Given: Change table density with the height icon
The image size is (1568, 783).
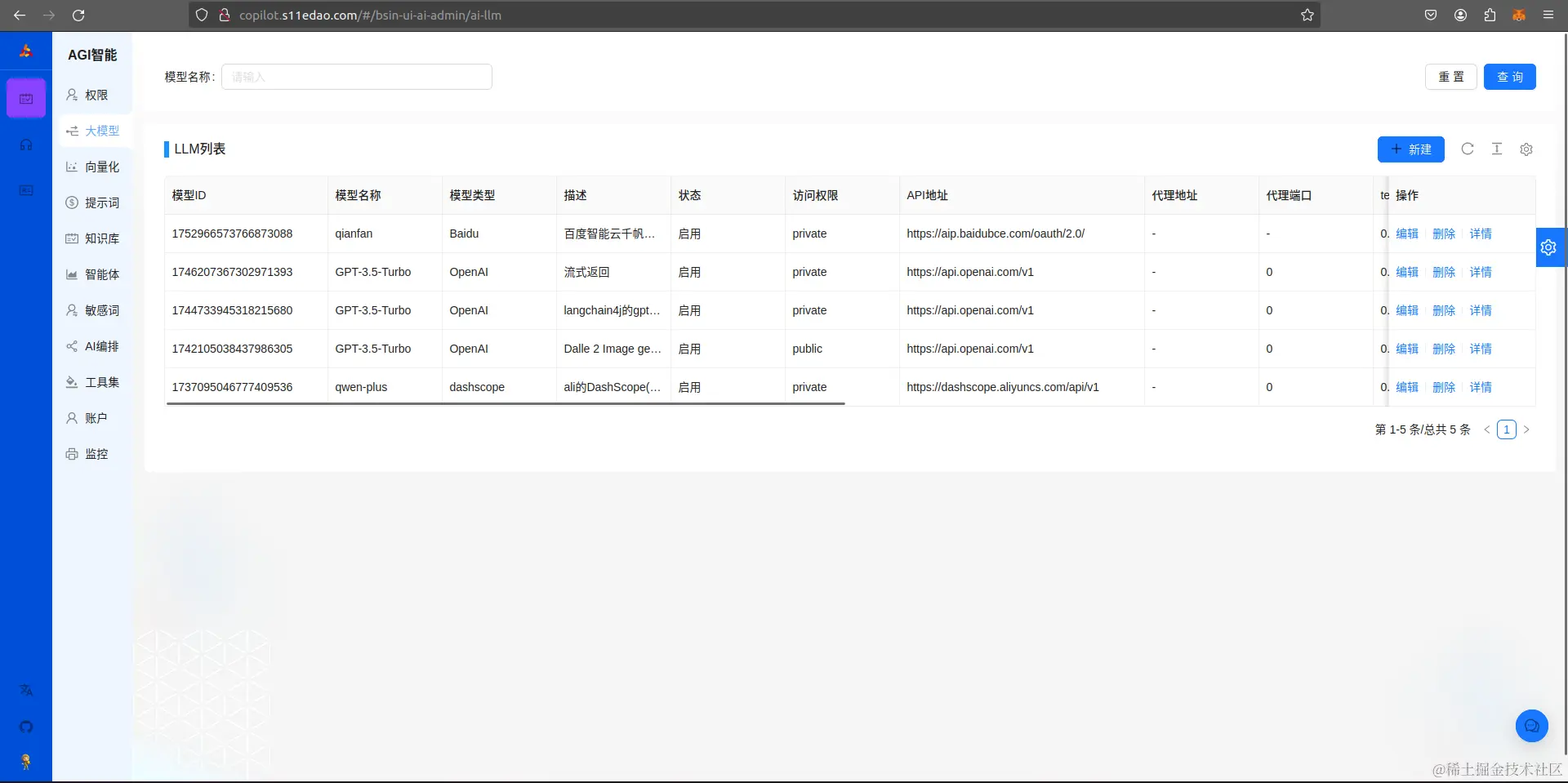Looking at the screenshot, I should pyautogui.click(x=1497, y=149).
